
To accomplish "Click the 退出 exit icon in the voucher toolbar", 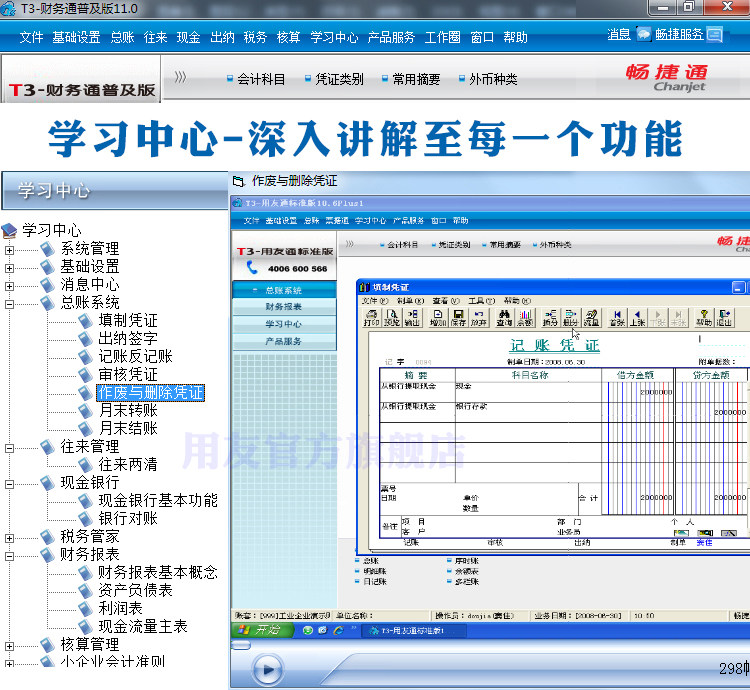I will point(724,318).
